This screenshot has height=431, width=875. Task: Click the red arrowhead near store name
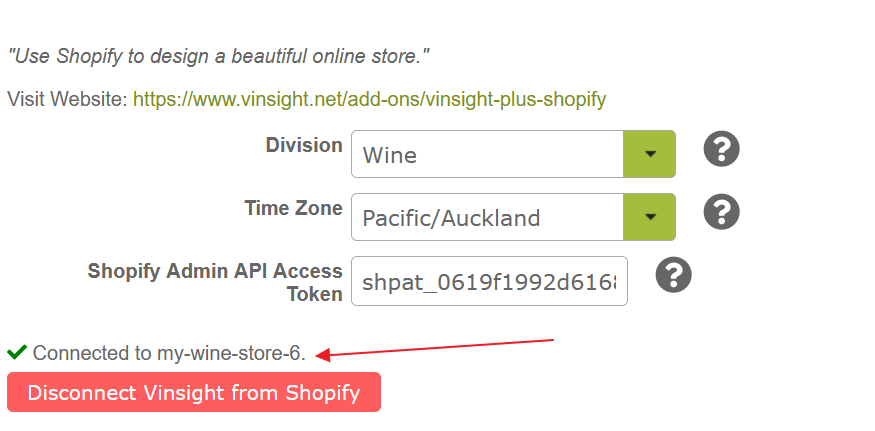(324, 355)
